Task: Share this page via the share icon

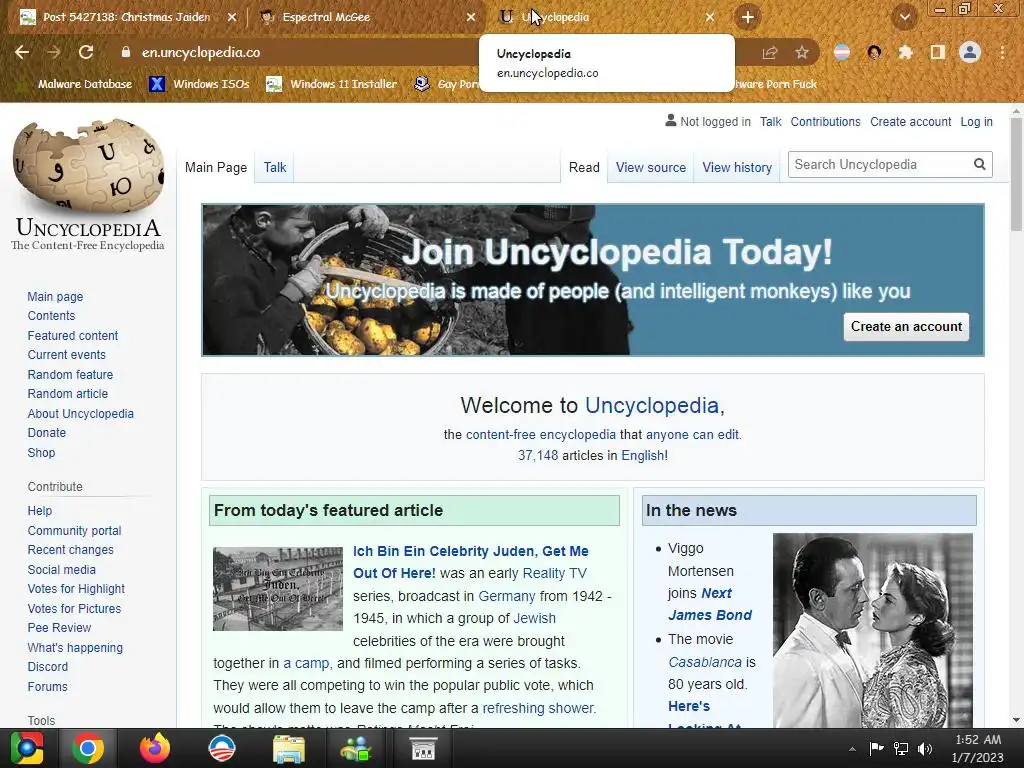Action: click(x=770, y=52)
